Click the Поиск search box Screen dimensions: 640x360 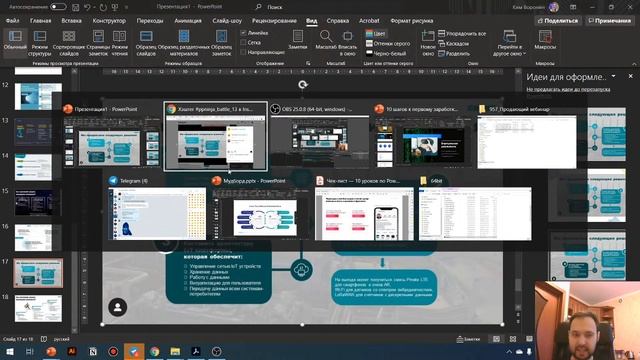tap(274, 7)
